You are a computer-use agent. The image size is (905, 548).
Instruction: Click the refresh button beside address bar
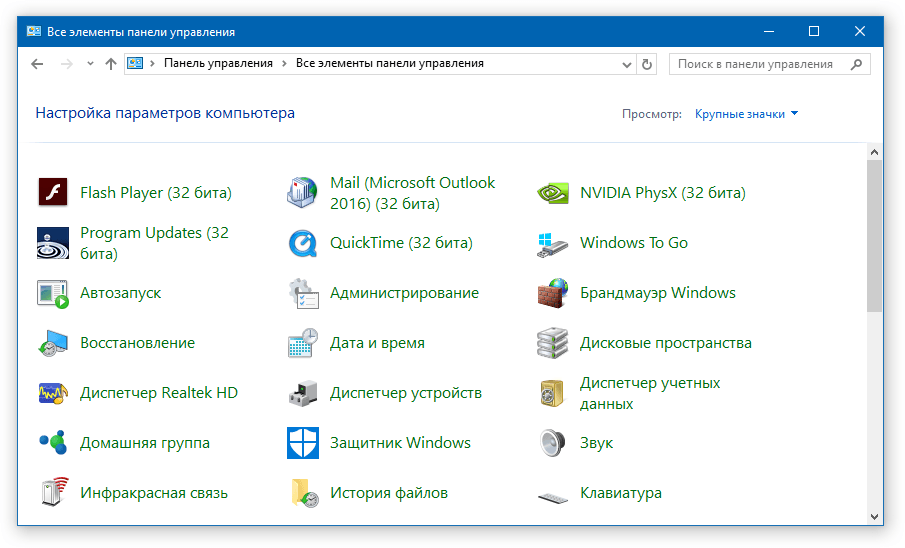click(646, 64)
